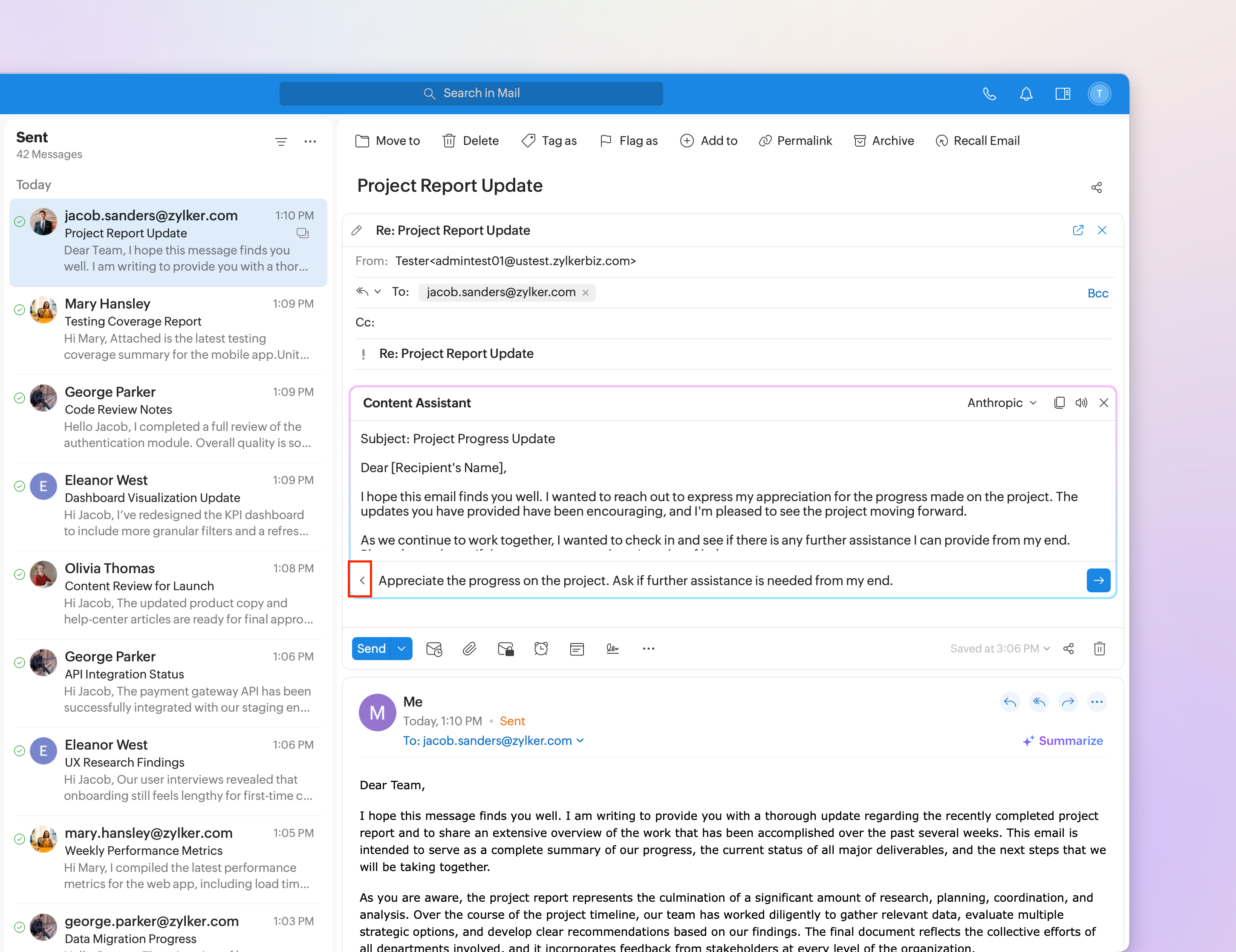Submit the Content Assistant prompt arrow
Screen dimensions: 1236x952
click(1098, 581)
